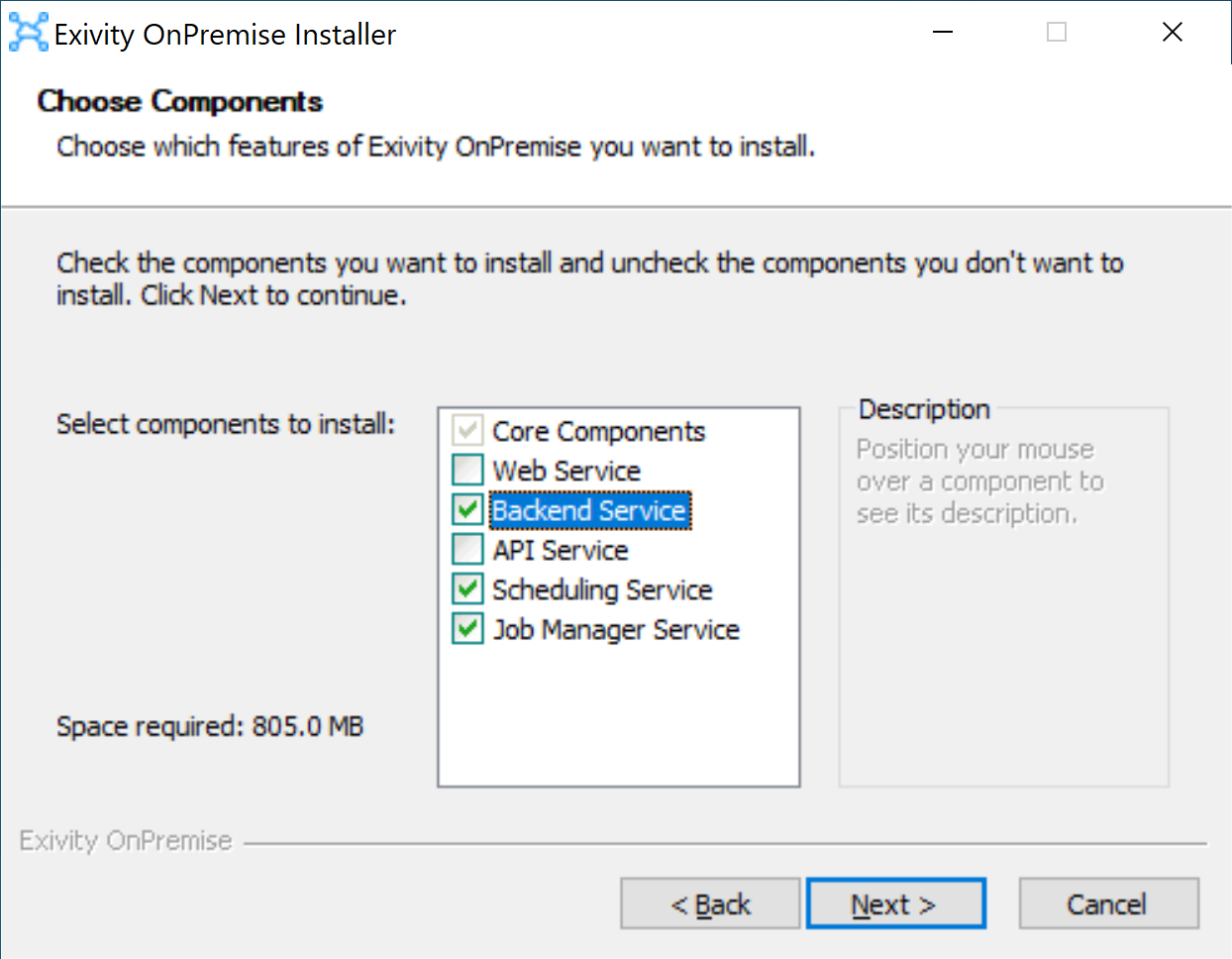The image size is (1232, 959).
Task: Click the greyed Core Components checkbox
Action: click(x=467, y=431)
